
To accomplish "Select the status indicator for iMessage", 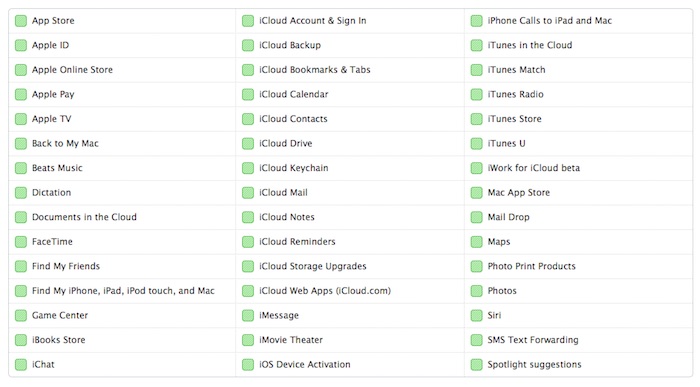I will click(248, 316).
